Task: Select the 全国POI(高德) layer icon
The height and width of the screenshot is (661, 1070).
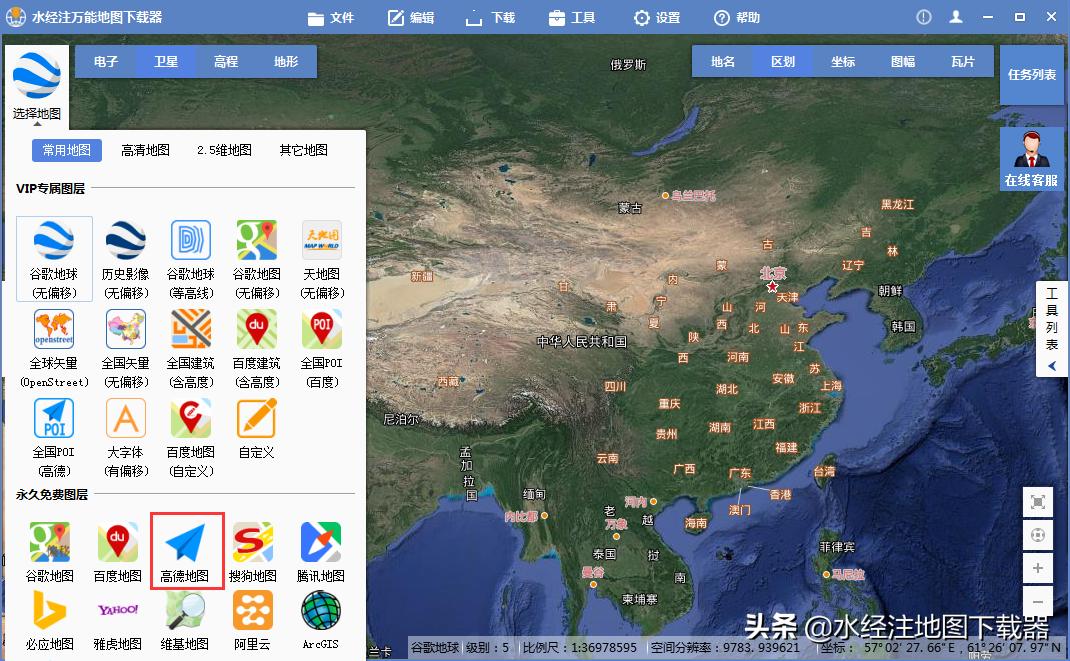Action: [x=54, y=418]
